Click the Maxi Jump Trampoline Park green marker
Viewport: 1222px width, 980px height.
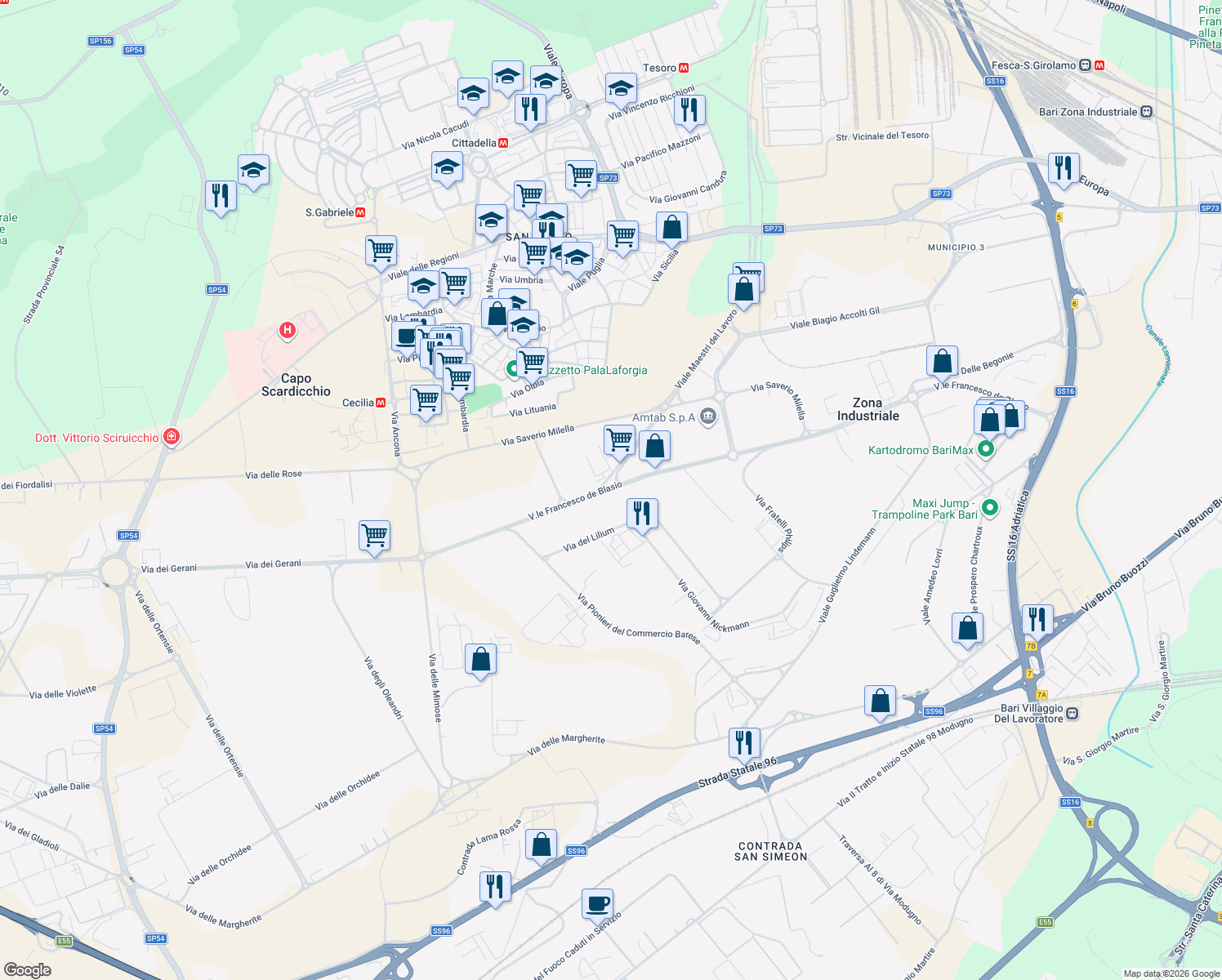(x=991, y=508)
